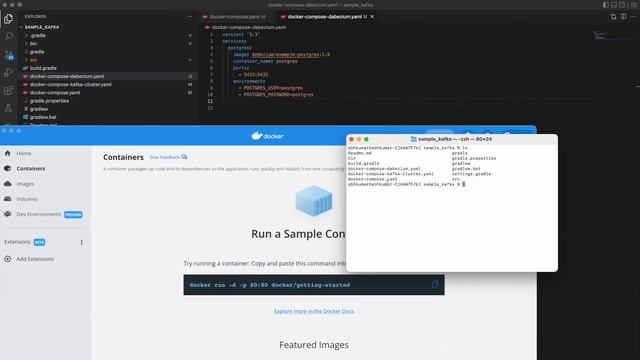Open Home in Docker Desktop sidebar

(x=24, y=153)
